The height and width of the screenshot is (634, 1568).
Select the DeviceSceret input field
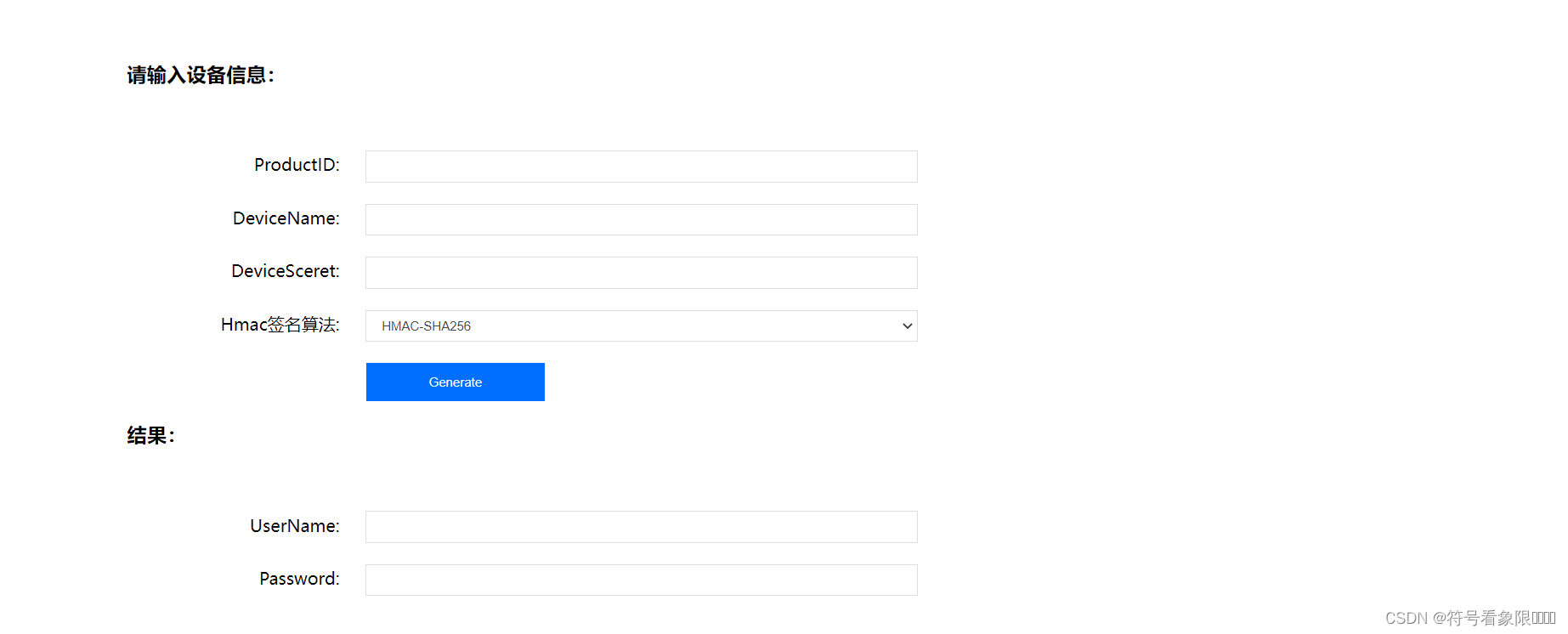point(642,273)
